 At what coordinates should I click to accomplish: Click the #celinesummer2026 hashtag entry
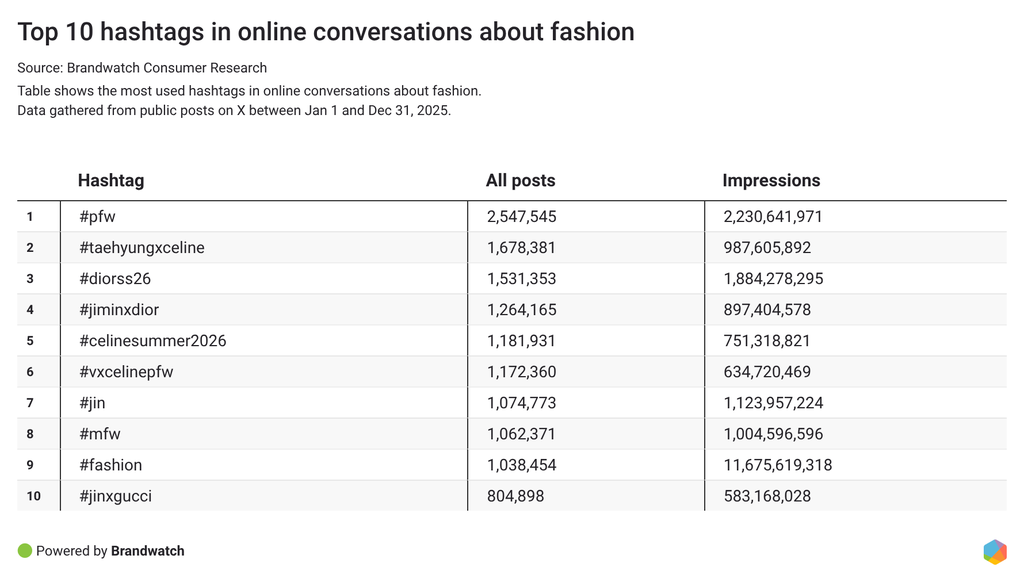pos(152,340)
